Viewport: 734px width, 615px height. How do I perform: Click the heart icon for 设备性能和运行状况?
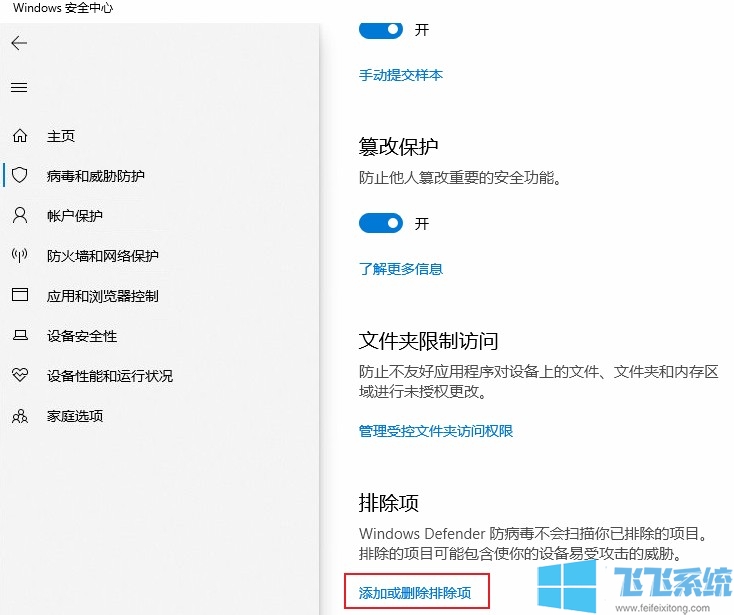click(20, 375)
